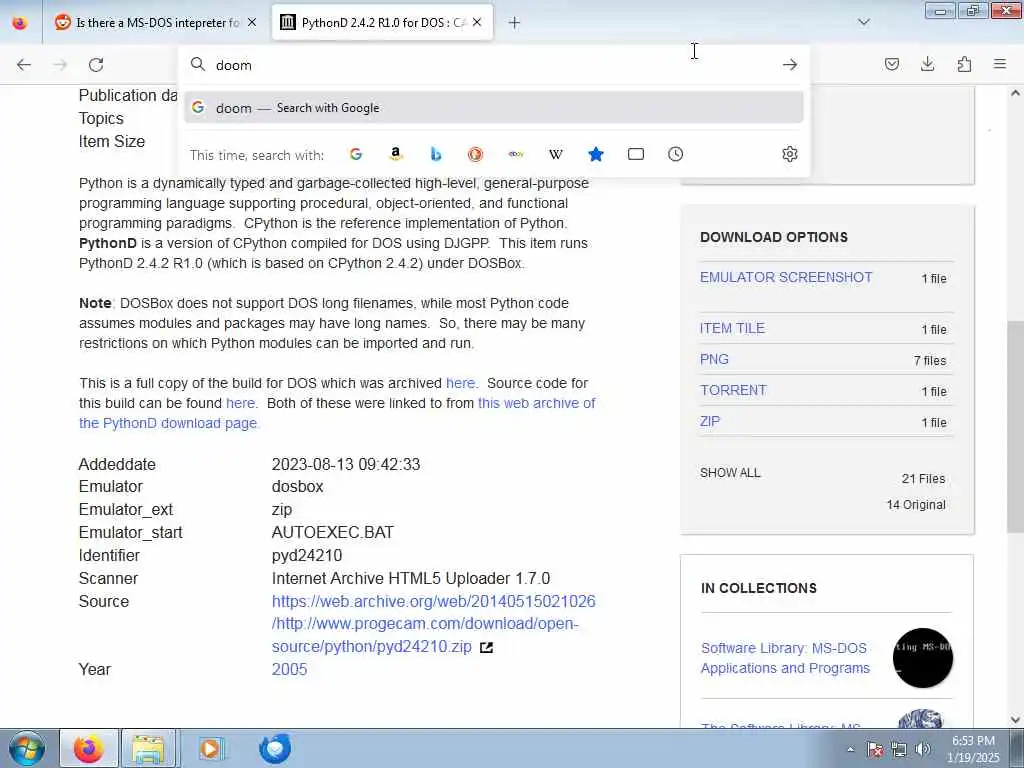Open TORRENT download option

pyautogui.click(x=733, y=391)
